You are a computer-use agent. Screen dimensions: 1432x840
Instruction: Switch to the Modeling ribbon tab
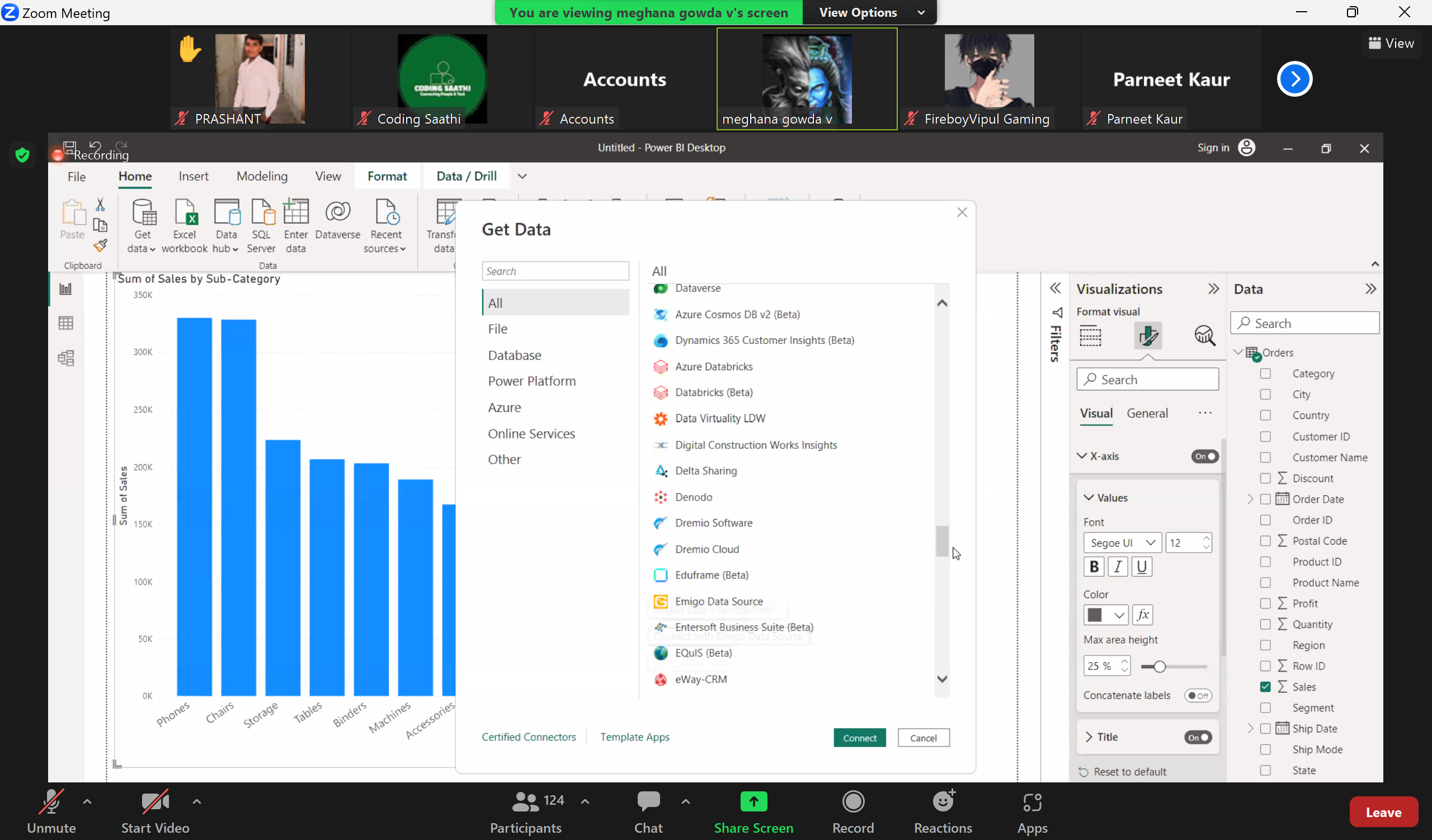coord(262,176)
